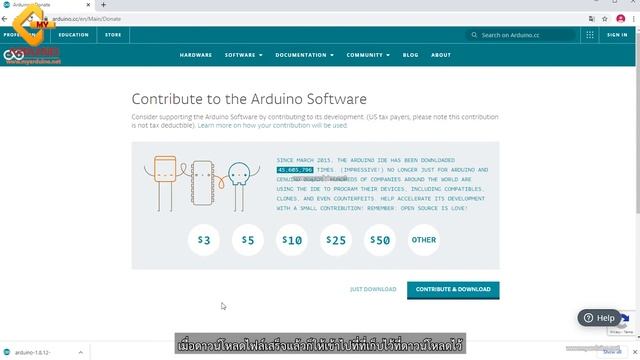This screenshot has height=360, width=640.
Task: Click the 'Contribute to the Arduino Software' heading
Action: (249, 99)
